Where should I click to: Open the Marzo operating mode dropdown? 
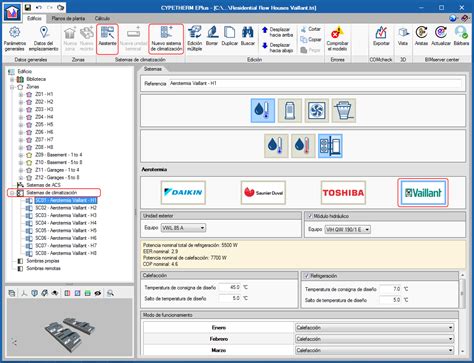(x=374, y=350)
